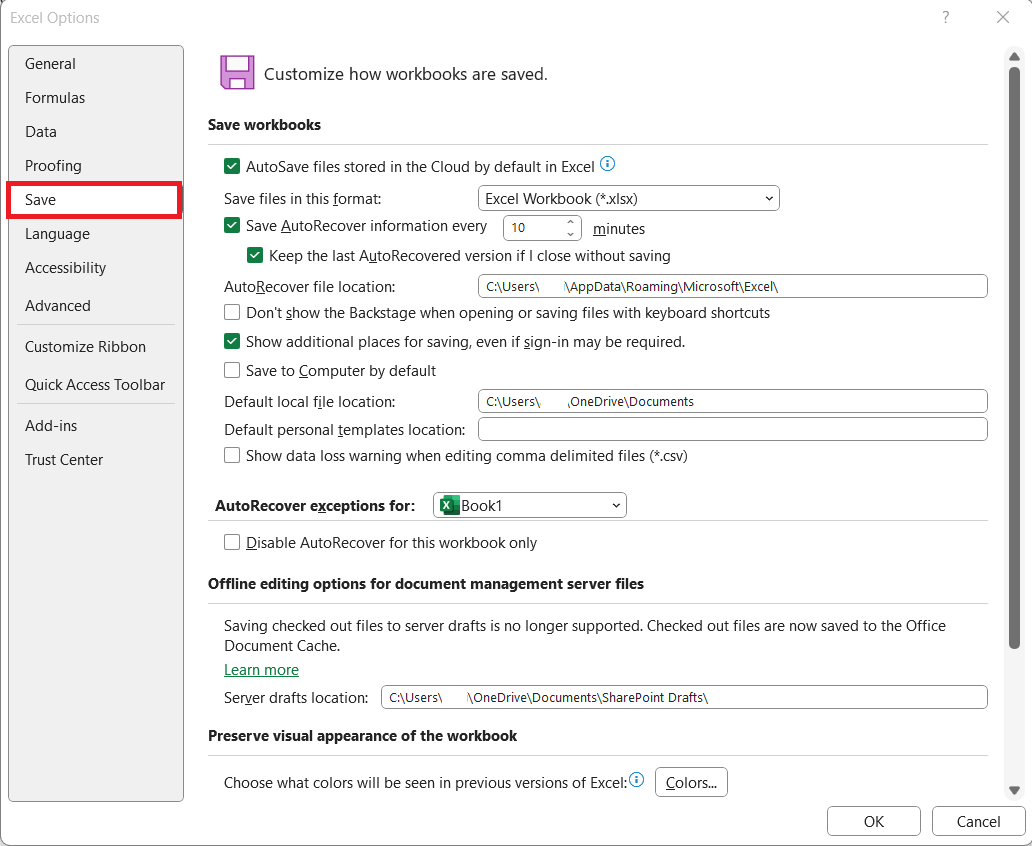Enable data loss warning for csv files
1032x846 pixels.
coord(232,455)
